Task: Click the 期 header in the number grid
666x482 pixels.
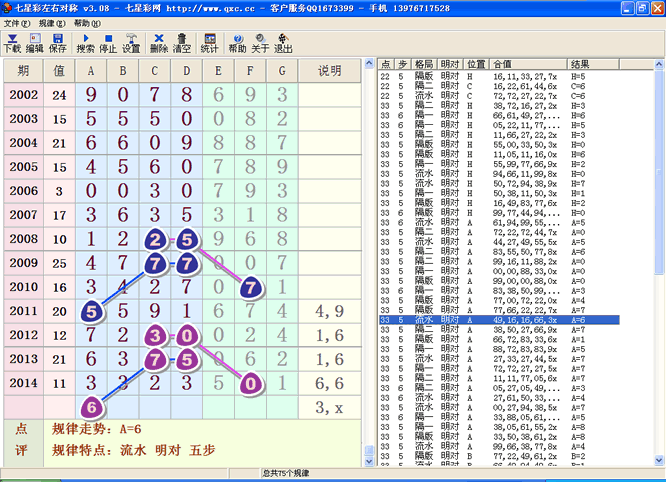Action: pos(23,70)
